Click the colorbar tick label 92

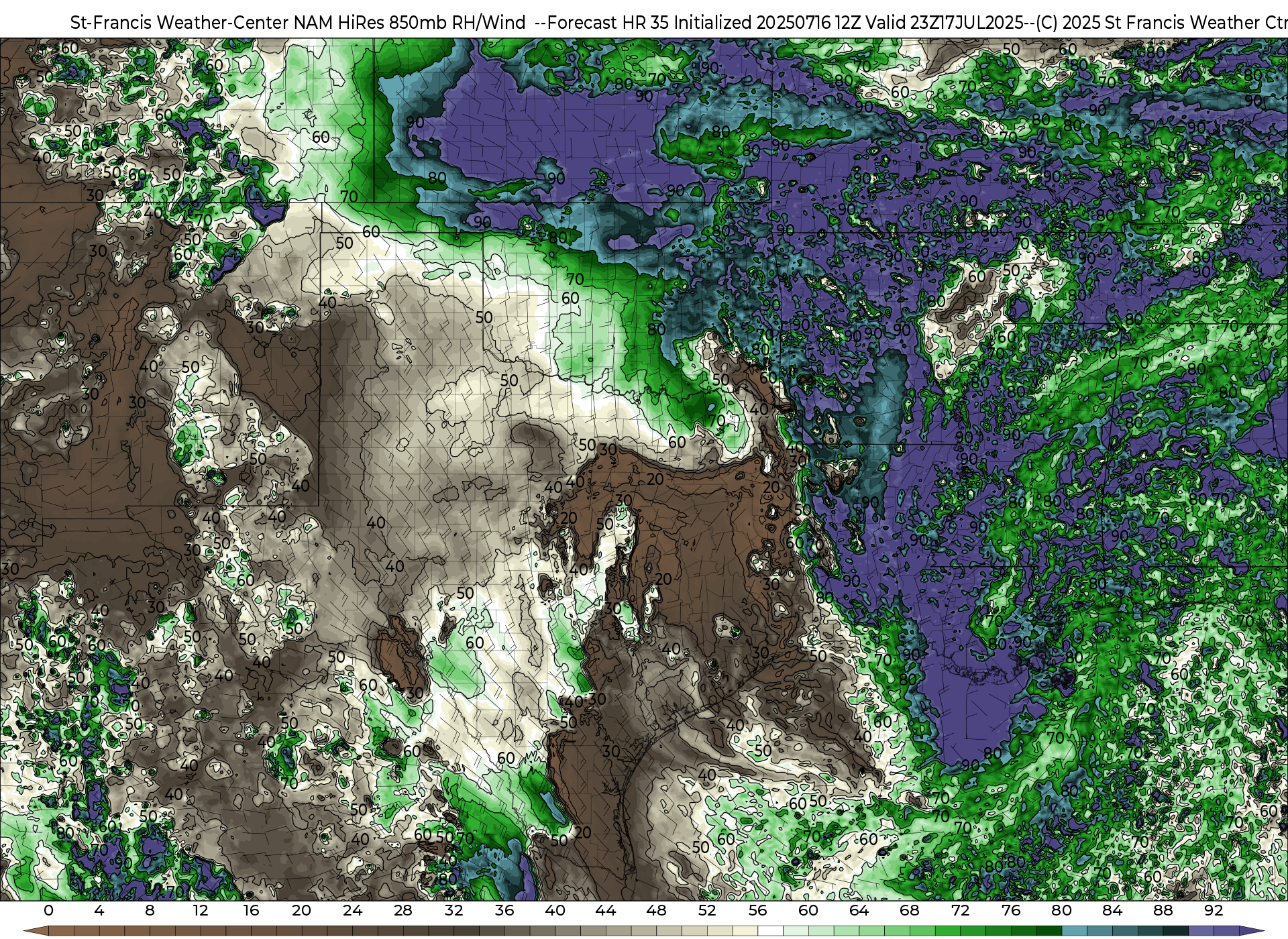coord(1214,910)
